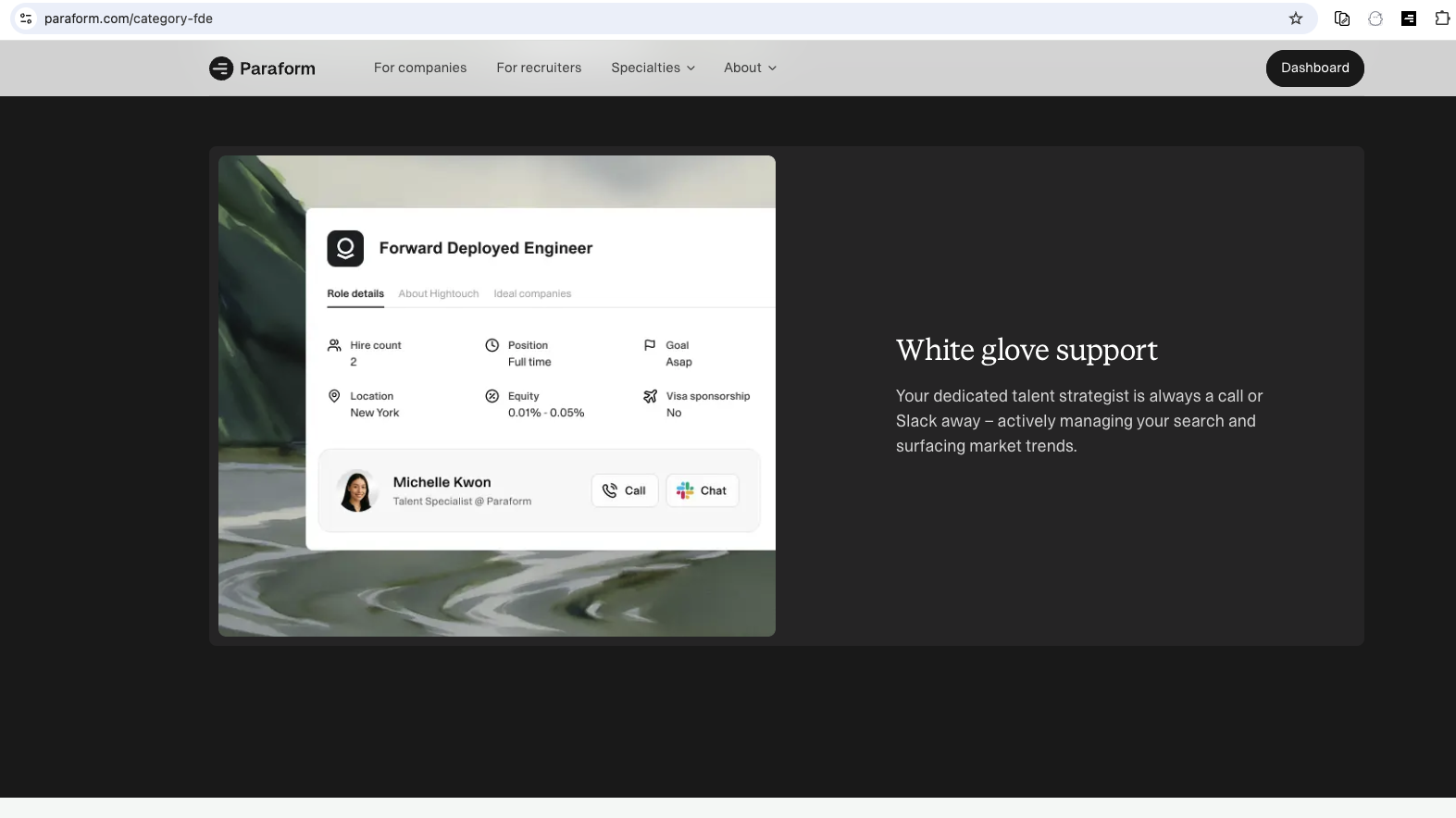Click the Paraform logo icon
1456x818 pixels.
220,68
